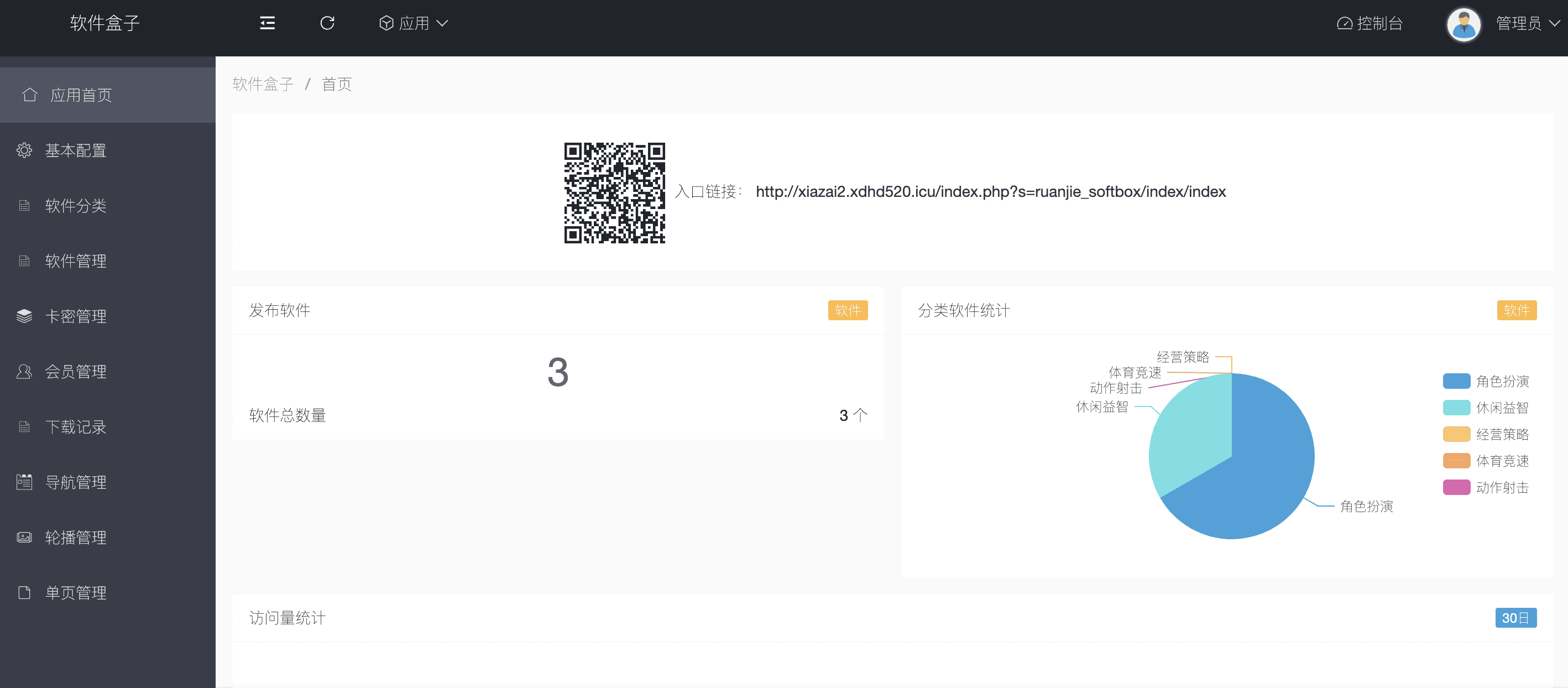Expand the 应用 dropdown chevron
Viewport: 1568px width, 688px height.
coord(442,24)
